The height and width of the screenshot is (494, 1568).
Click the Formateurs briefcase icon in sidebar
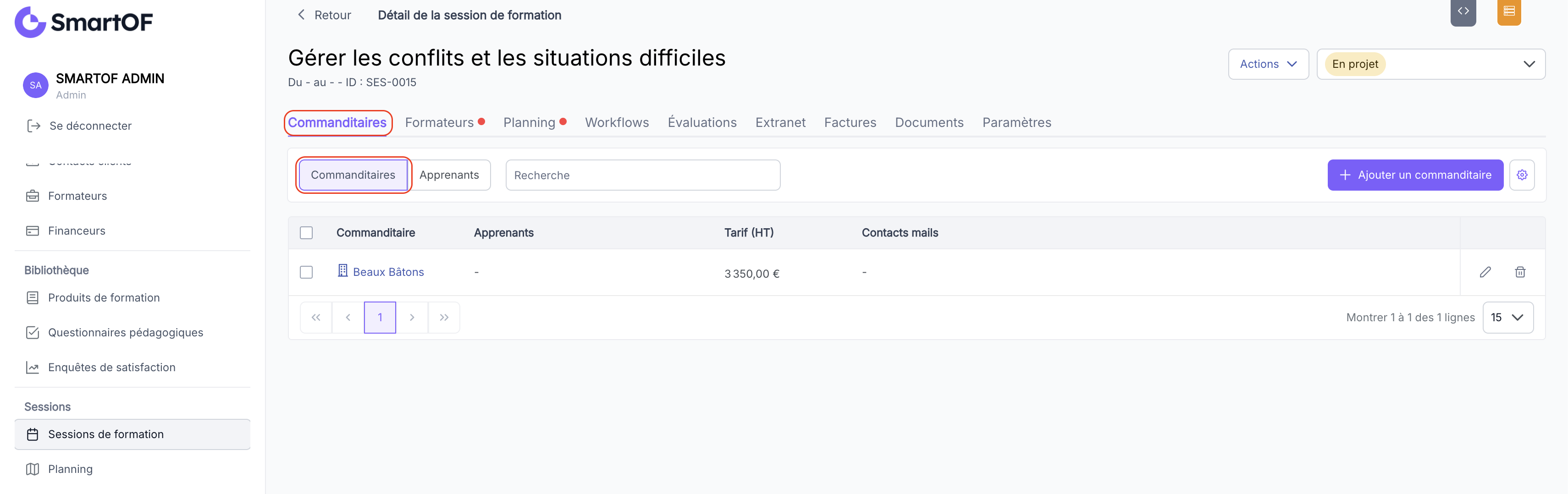(x=32, y=196)
